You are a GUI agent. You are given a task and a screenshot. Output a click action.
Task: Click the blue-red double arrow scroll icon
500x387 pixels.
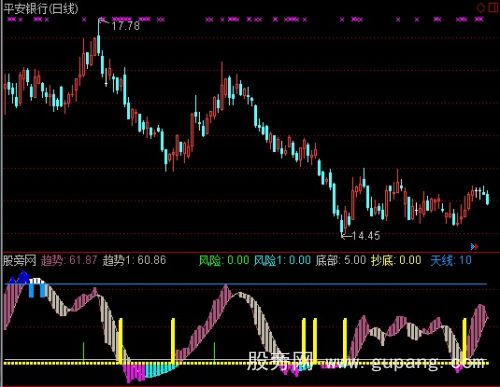coord(475,247)
